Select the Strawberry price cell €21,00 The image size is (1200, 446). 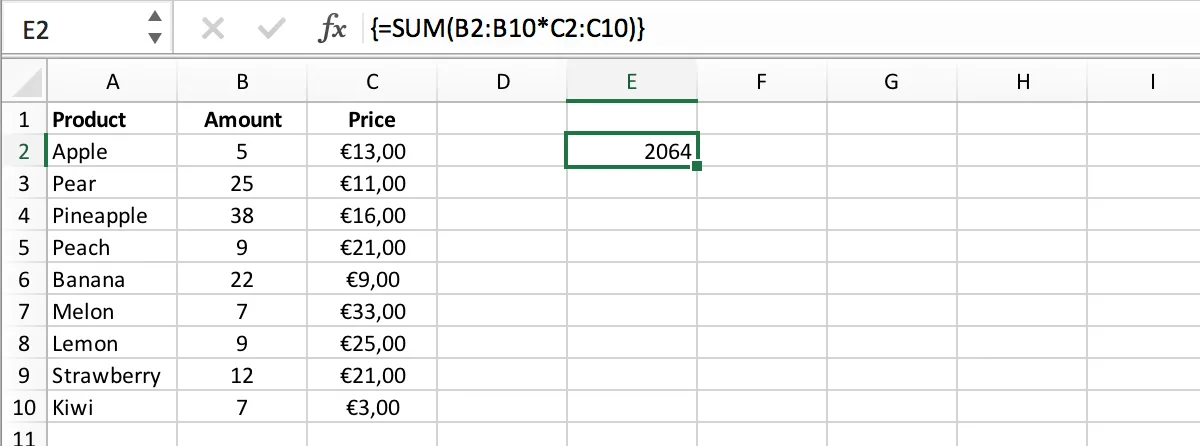coord(372,376)
